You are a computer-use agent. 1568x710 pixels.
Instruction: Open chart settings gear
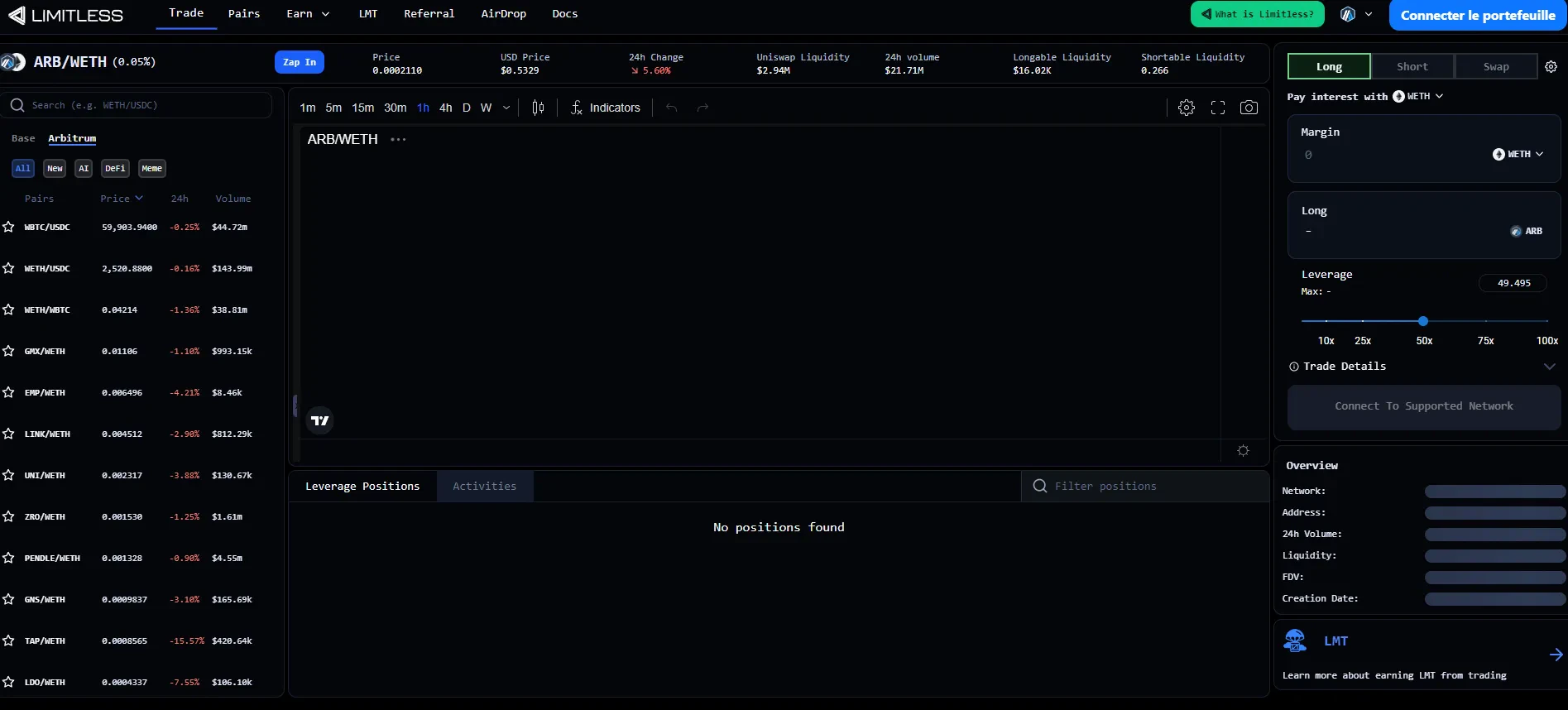click(x=1186, y=108)
